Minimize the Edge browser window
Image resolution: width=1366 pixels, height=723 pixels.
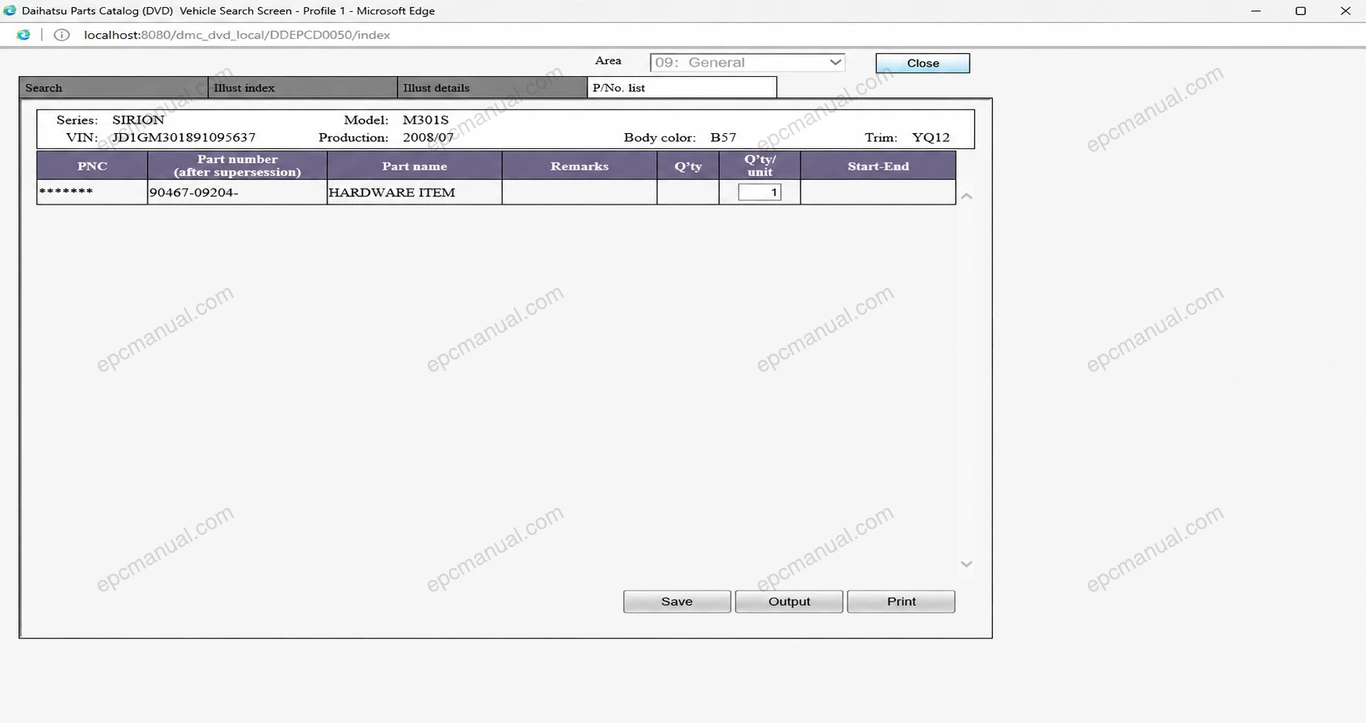[x=1256, y=11]
